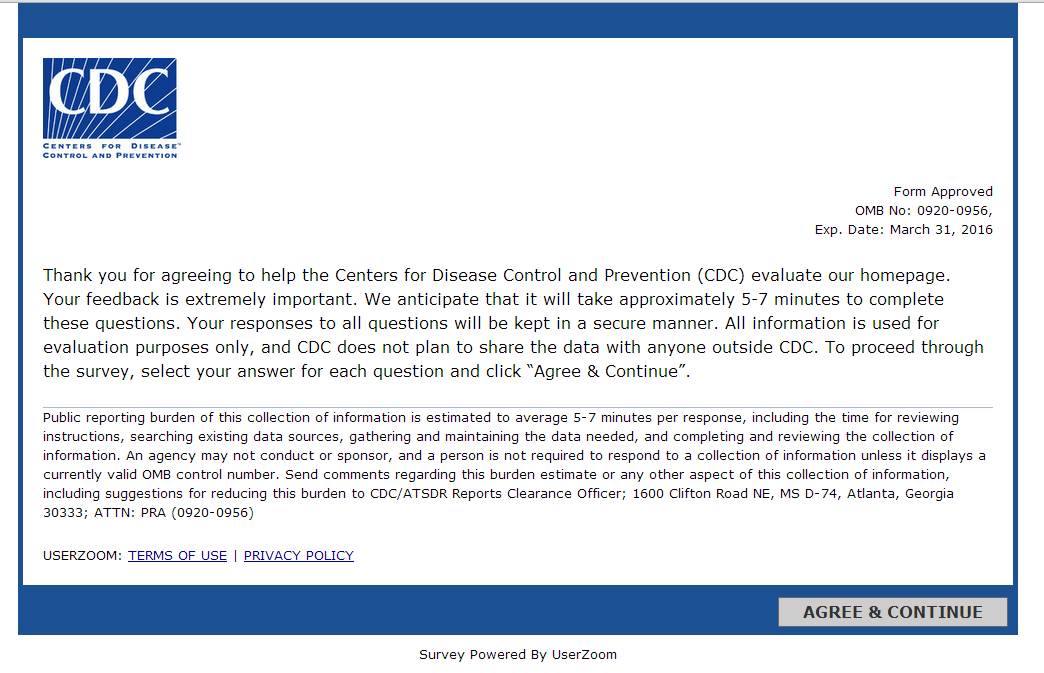Click the horizontal divider above the burden statement
Screen dimensions: 1044x673
pos(517,407)
